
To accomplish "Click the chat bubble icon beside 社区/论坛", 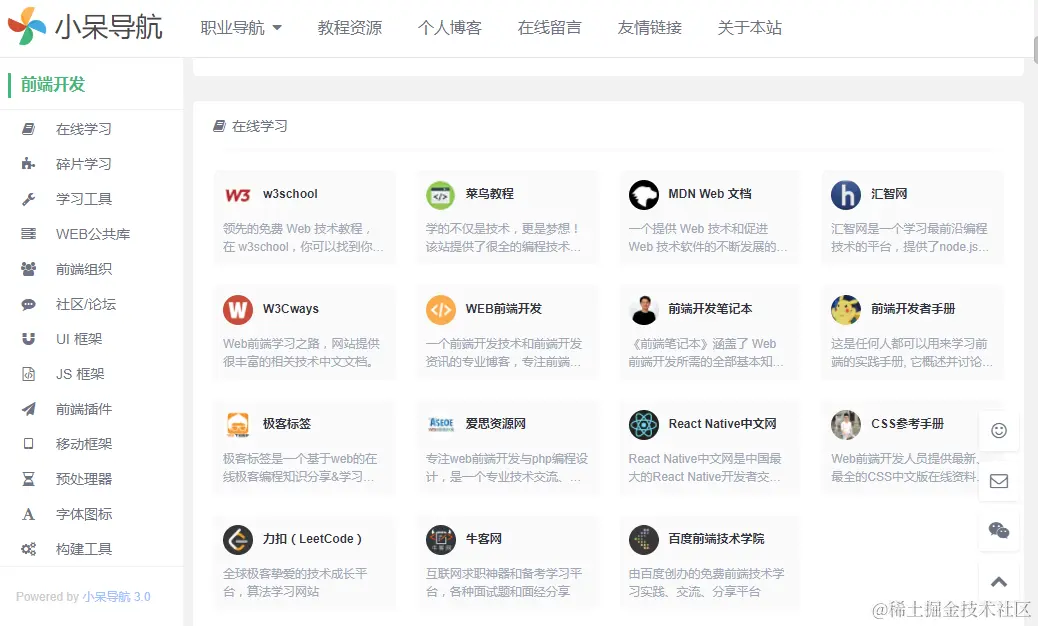I will tap(28, 304).
